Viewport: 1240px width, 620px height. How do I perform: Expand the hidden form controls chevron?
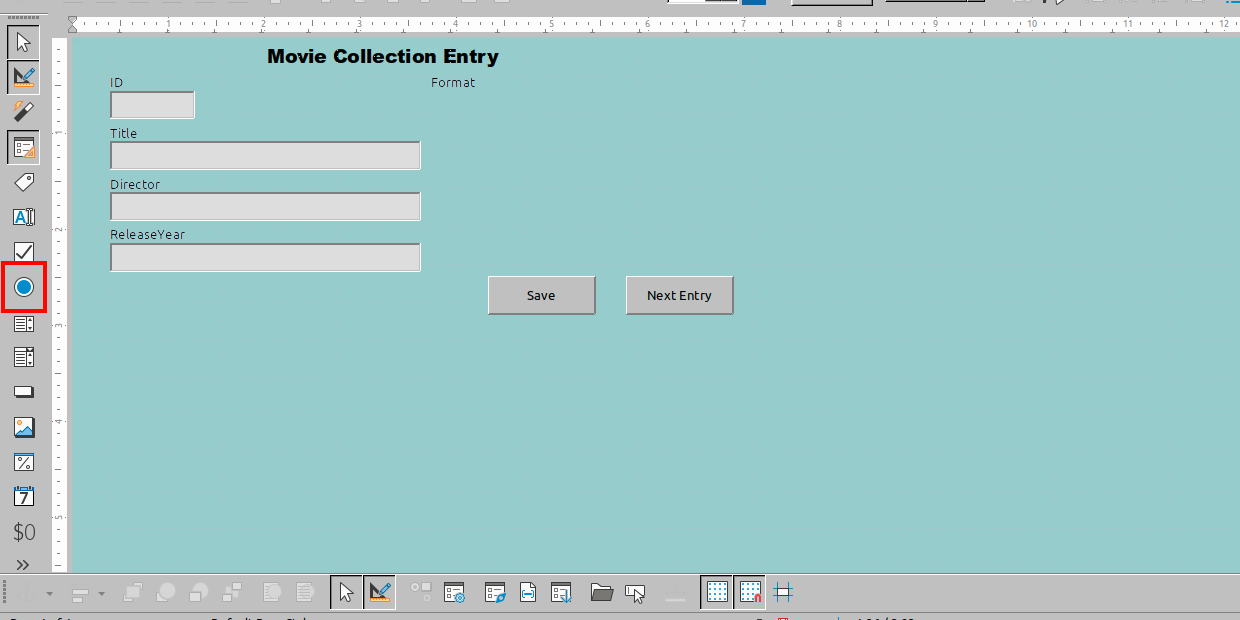[24, 565]
